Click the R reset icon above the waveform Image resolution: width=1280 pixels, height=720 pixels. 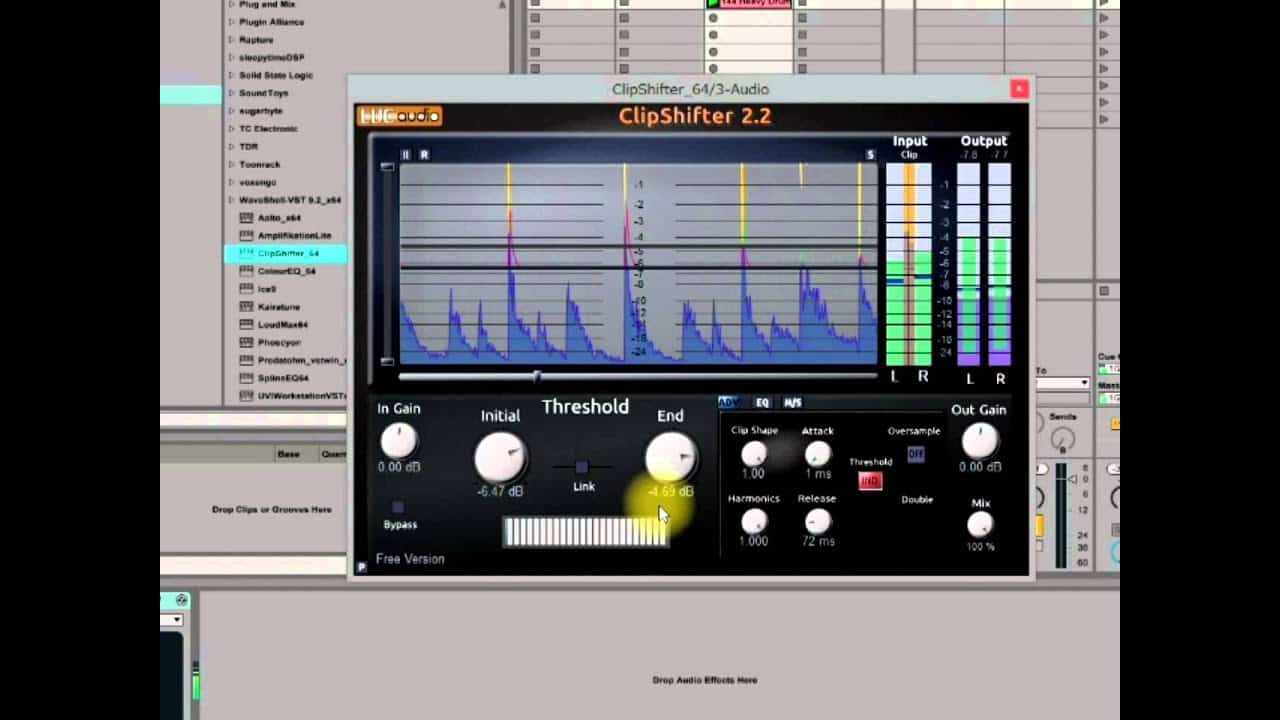tap(427, 155)
